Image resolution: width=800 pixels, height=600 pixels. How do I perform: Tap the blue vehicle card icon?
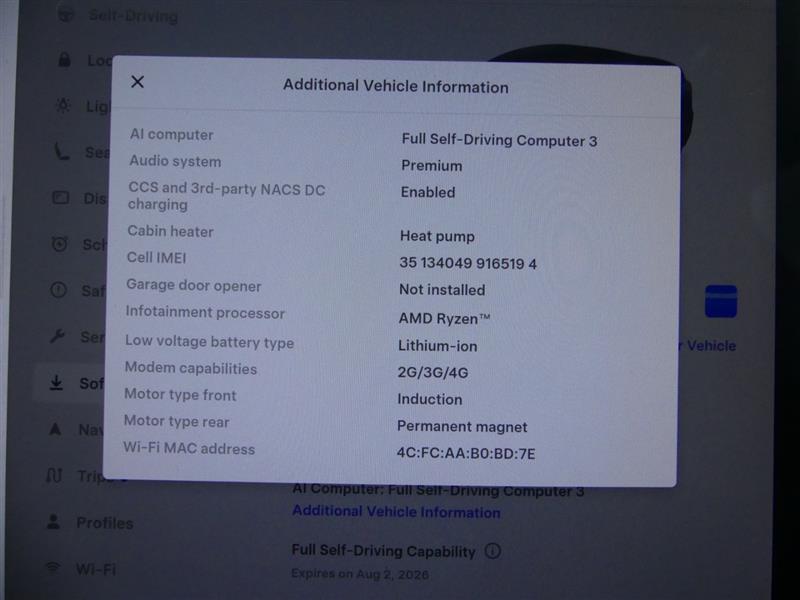coord(721,301)
